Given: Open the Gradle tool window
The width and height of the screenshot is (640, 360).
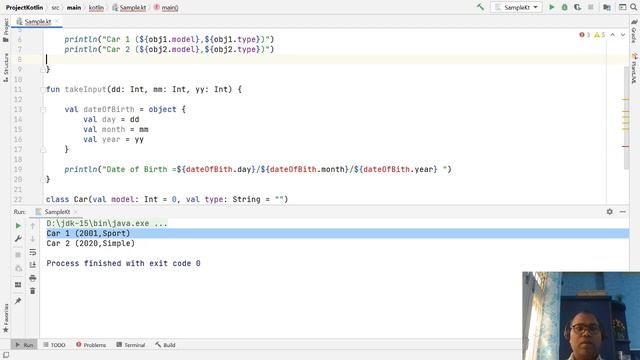Looking at the screenshot, I should 634,32.
